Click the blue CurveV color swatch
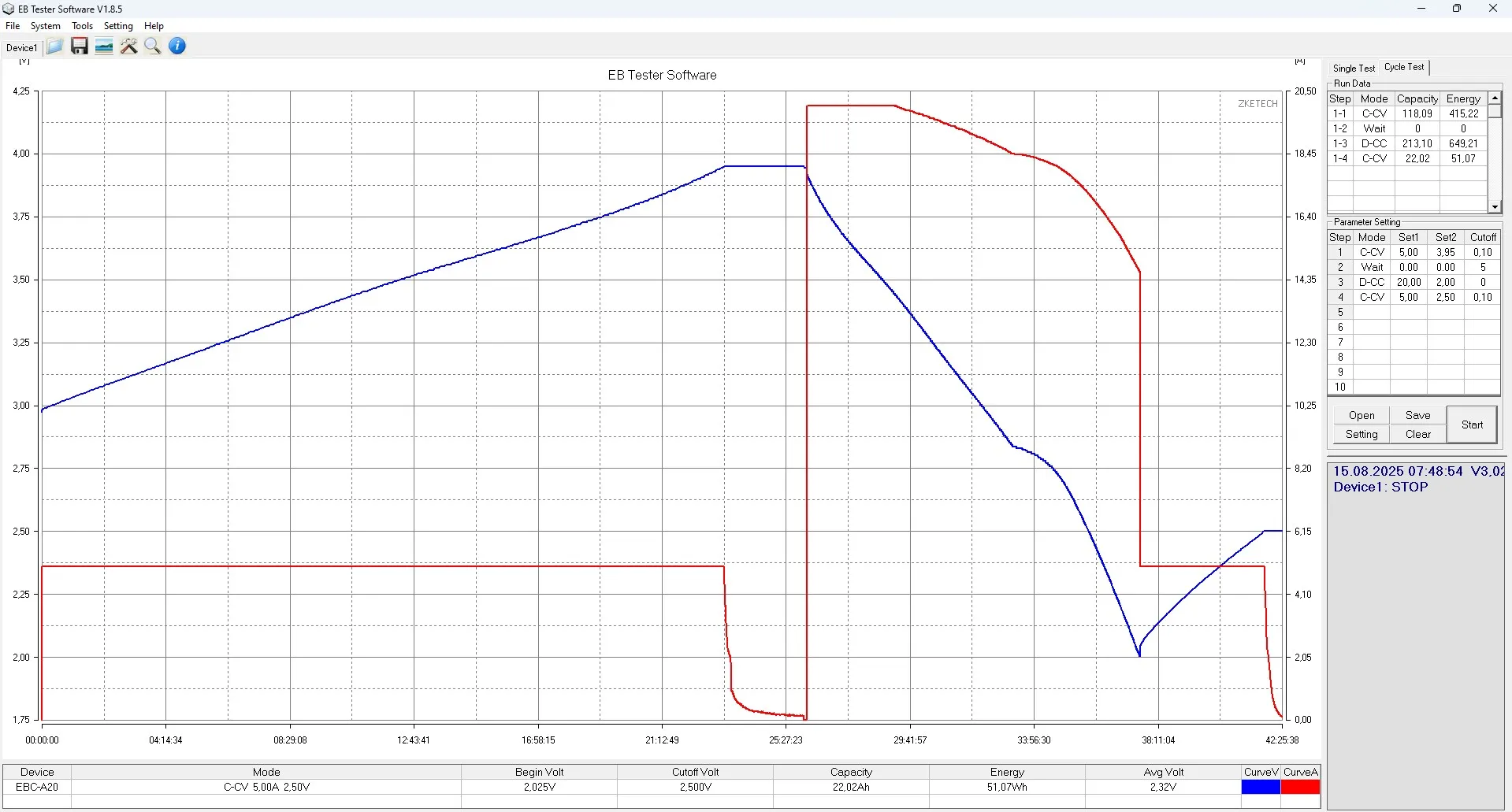 pos(1261,787)
